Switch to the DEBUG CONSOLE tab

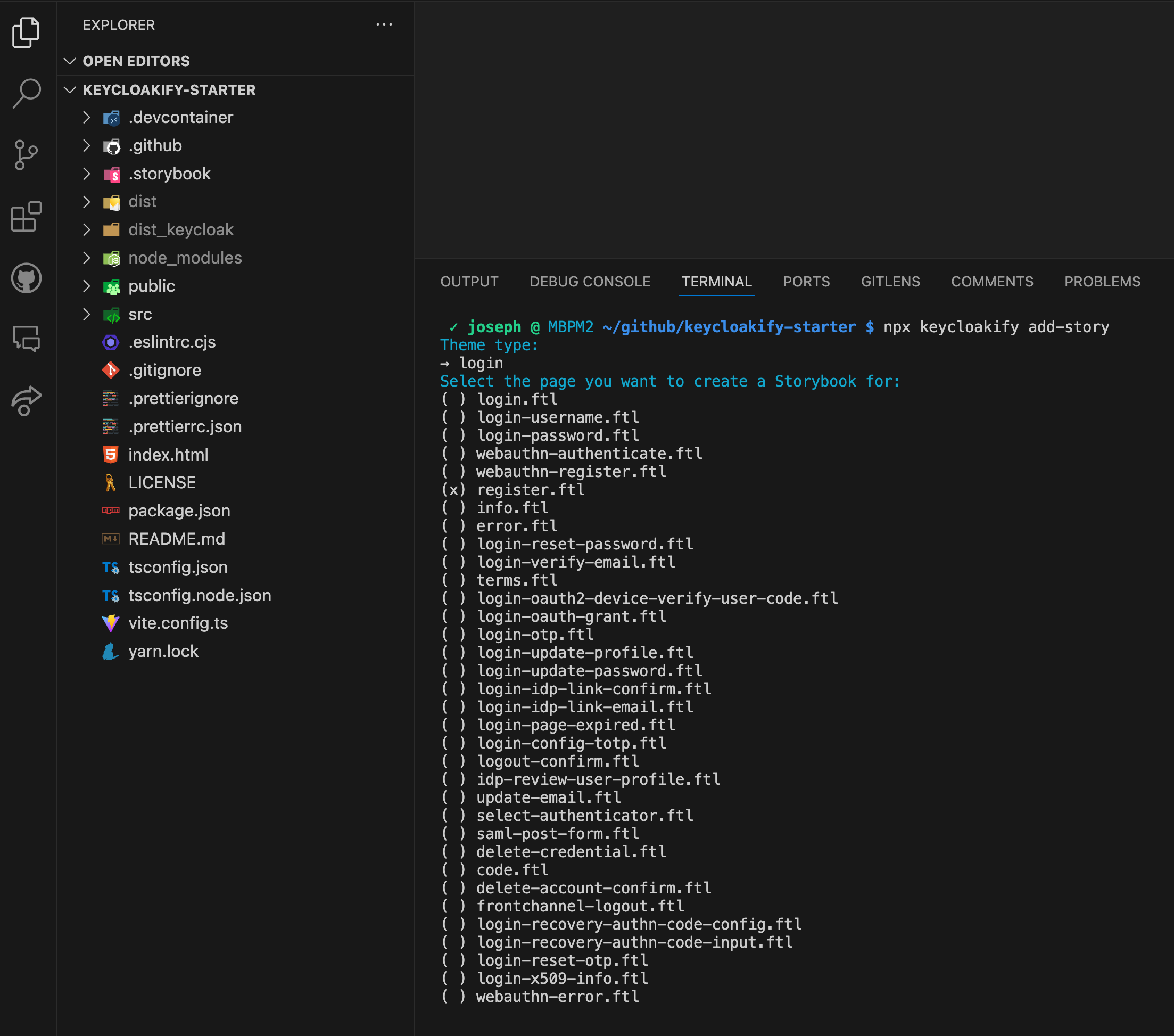coord(589,282)
